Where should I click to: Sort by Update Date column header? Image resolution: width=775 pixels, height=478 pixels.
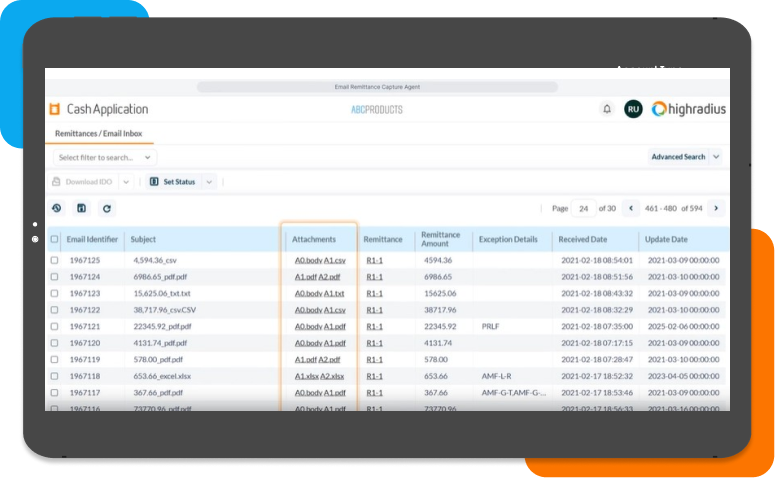point(666,239)
